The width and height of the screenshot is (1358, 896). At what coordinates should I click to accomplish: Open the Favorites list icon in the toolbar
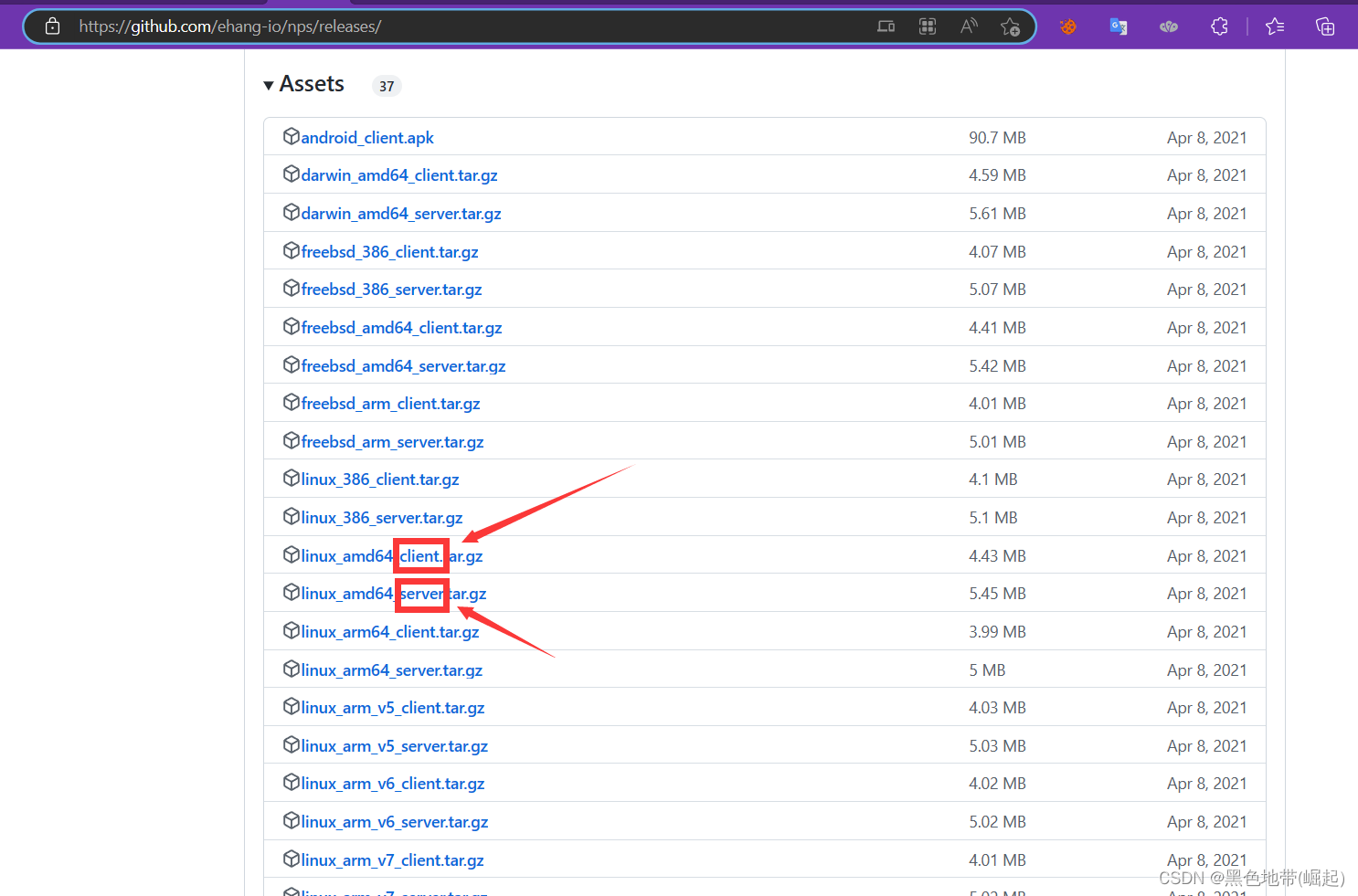pyautogui.click(x=1275, y=26)
